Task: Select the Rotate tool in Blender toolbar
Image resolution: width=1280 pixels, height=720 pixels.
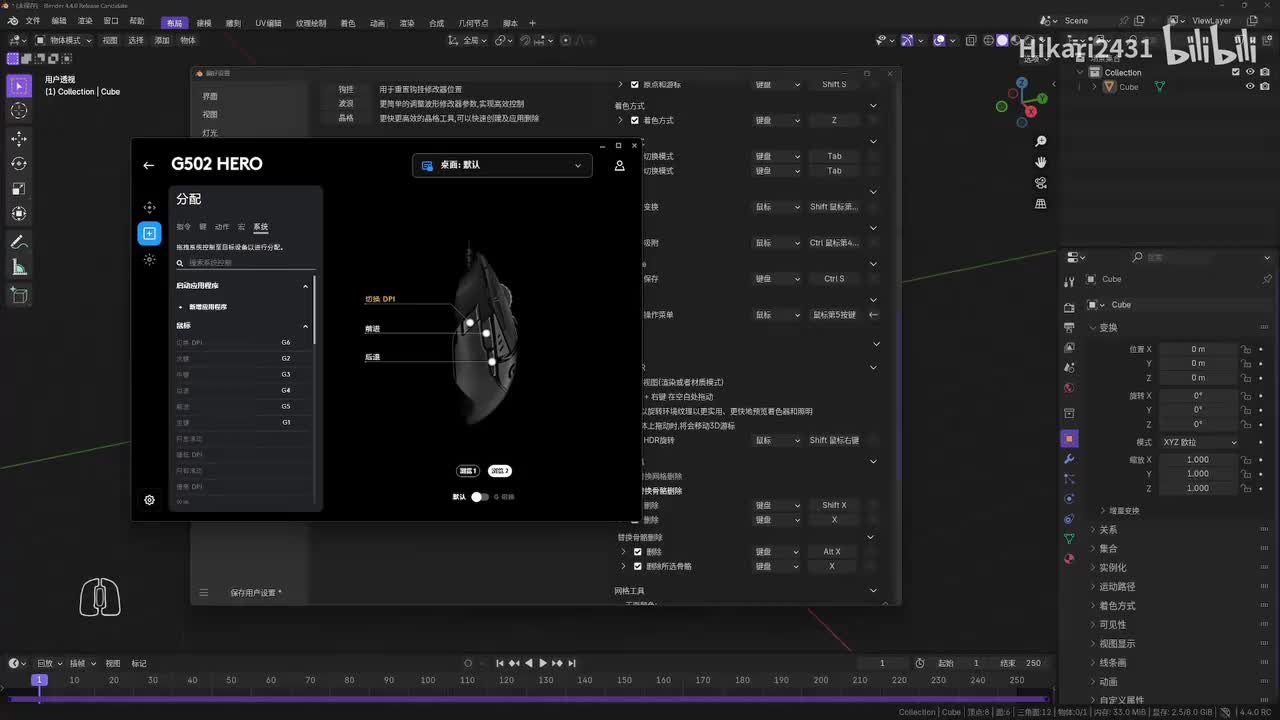Action: coord(19,163)
